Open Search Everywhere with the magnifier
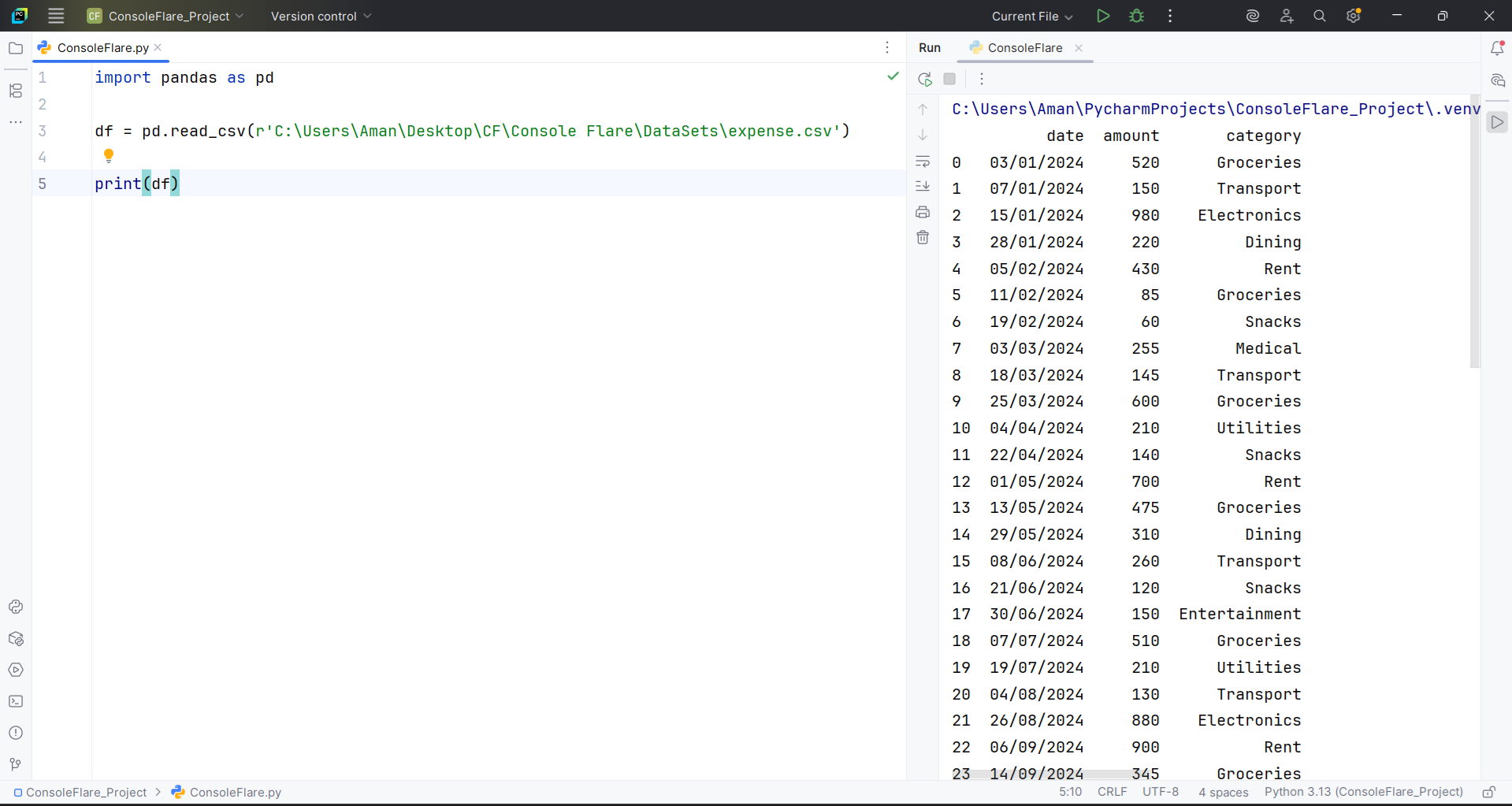The image size is (1512, 806). (x=1320, y=16)
